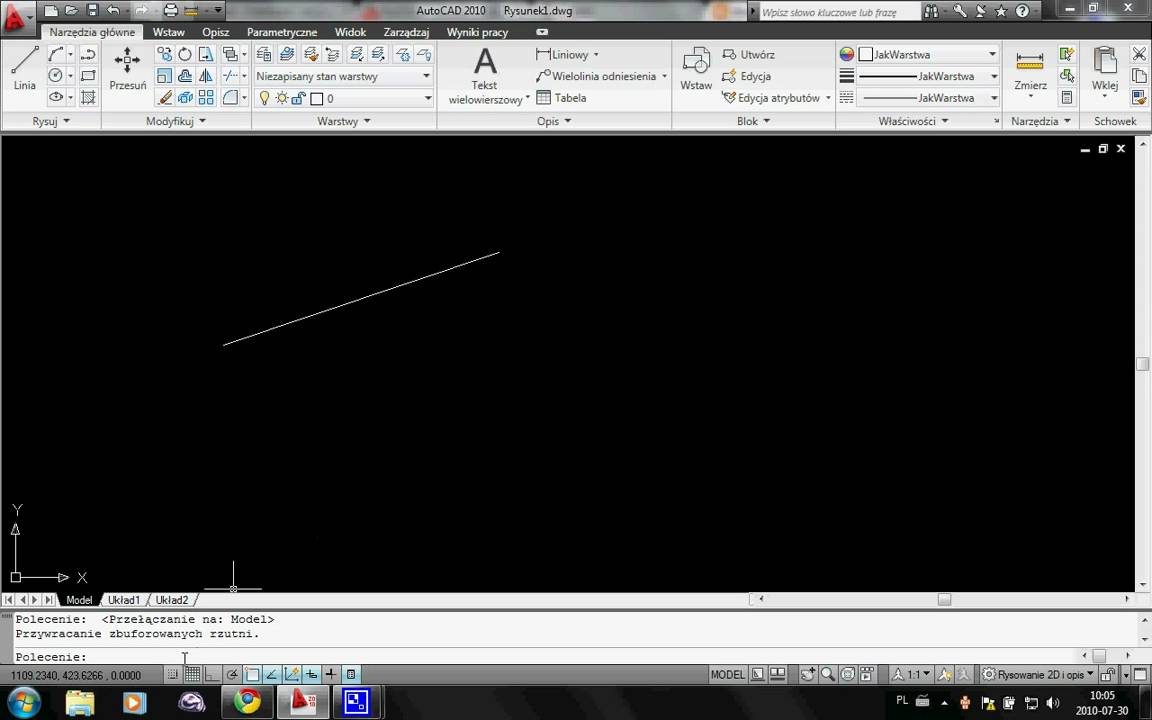Click the Tekst wielowierszowy text tool
Viewport: 1152px width, 720px height.
point(485,76)
